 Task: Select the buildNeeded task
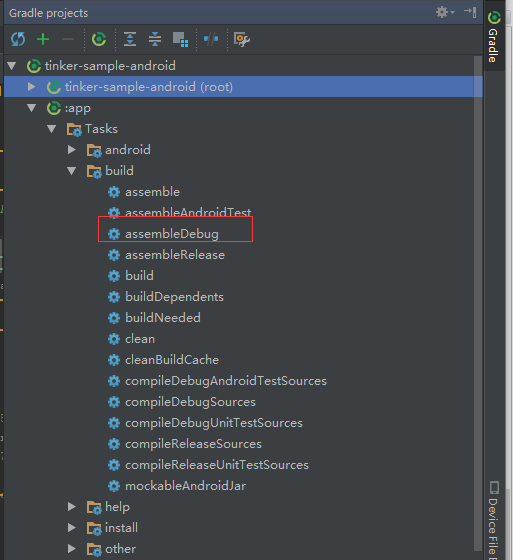coord(163,318)
